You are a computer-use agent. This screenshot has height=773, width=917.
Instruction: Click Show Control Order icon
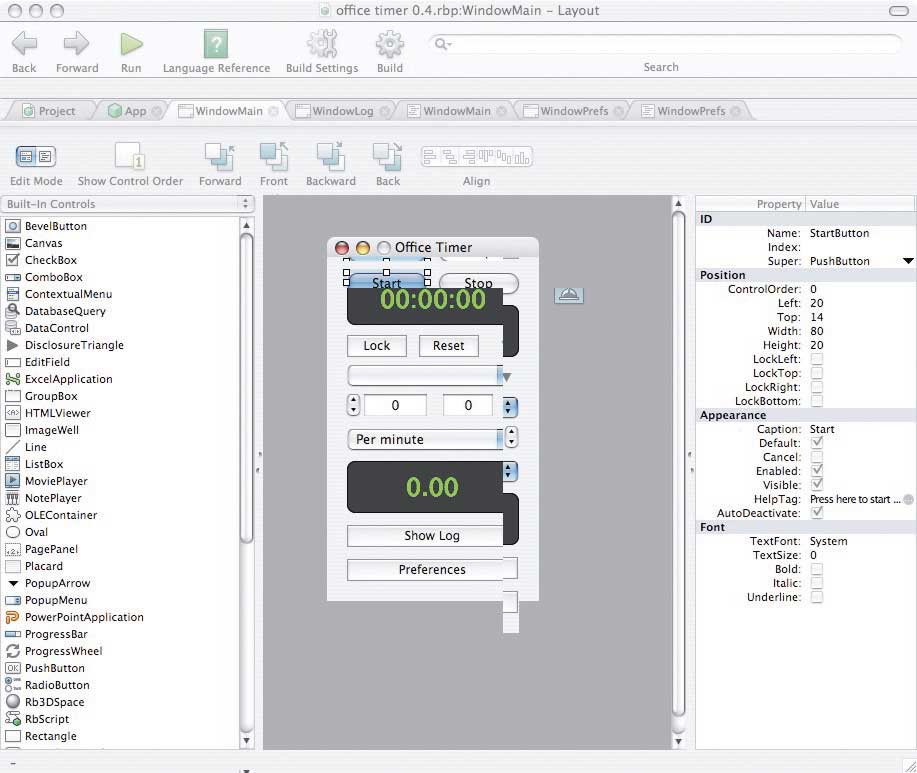pos(130,157)
